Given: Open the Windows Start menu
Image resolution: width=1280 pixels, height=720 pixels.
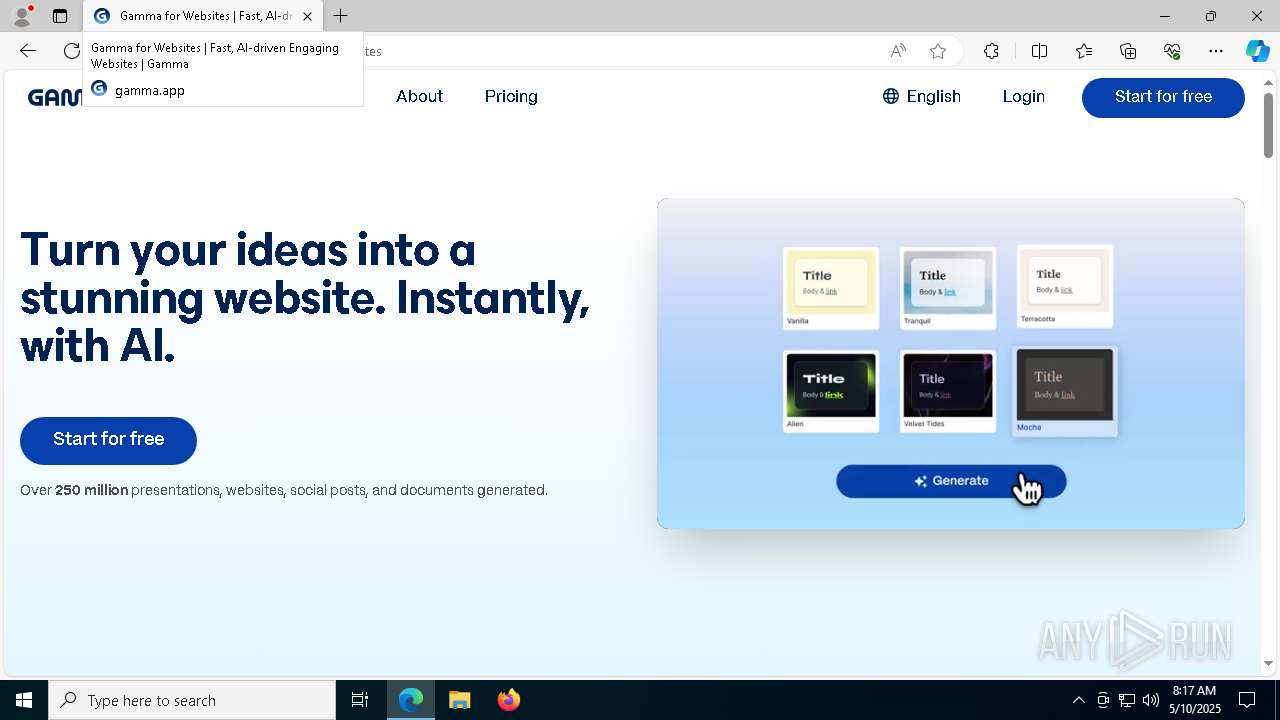Looking at the screenshot, I should (x=24, y=700).
